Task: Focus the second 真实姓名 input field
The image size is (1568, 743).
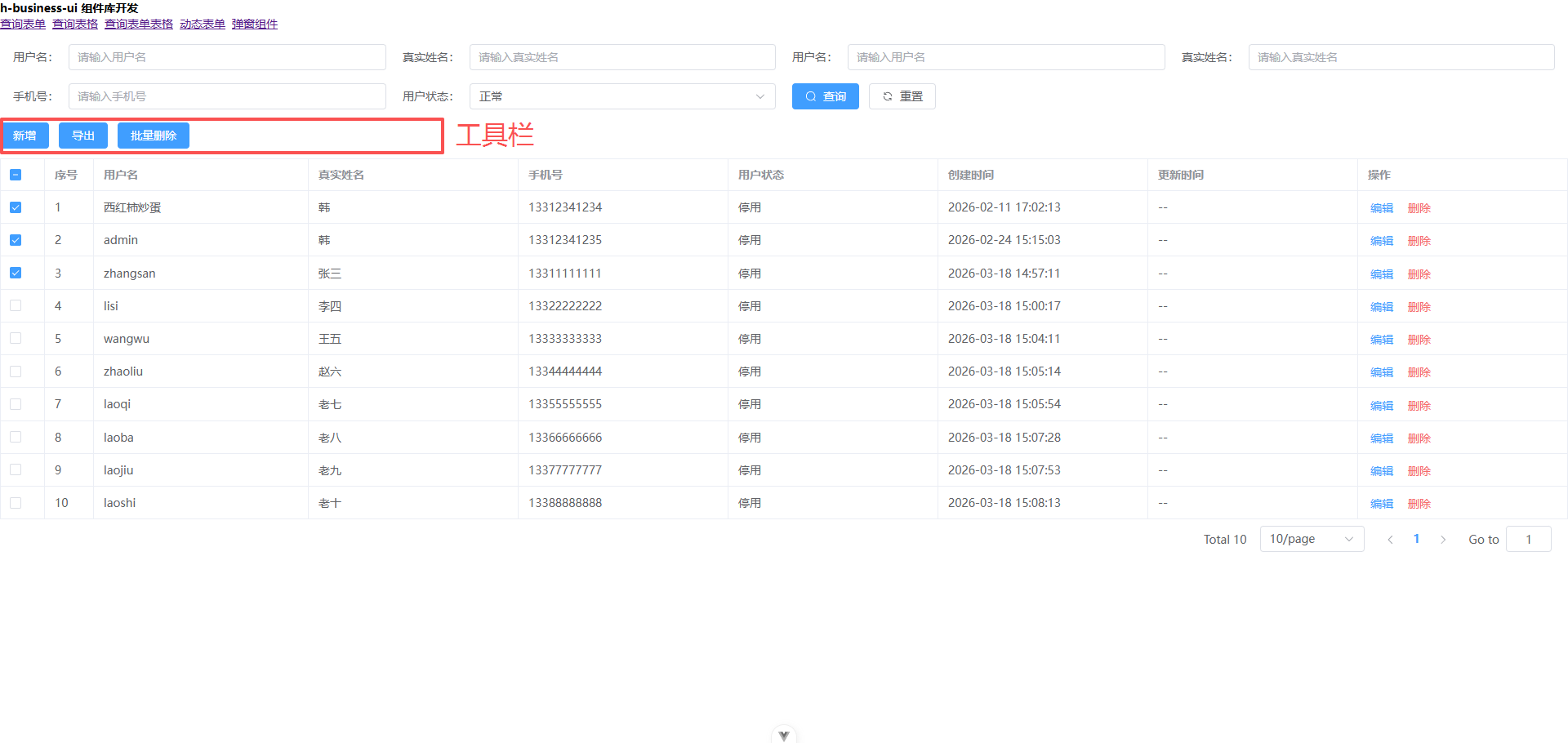Action: pyautogui.click(x=1401, y=57)
